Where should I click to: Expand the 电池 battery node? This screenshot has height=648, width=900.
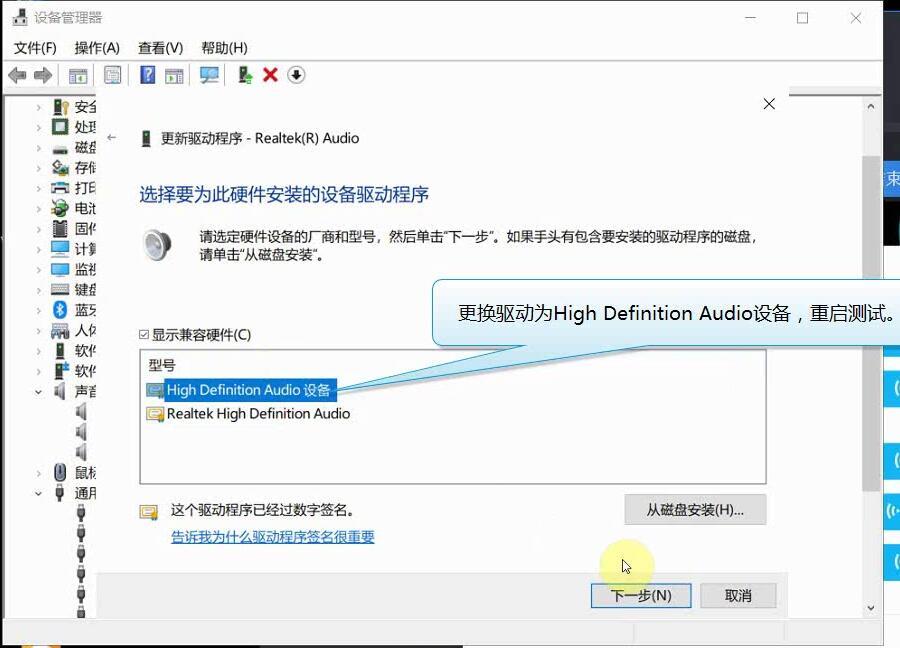pos(38,209)
